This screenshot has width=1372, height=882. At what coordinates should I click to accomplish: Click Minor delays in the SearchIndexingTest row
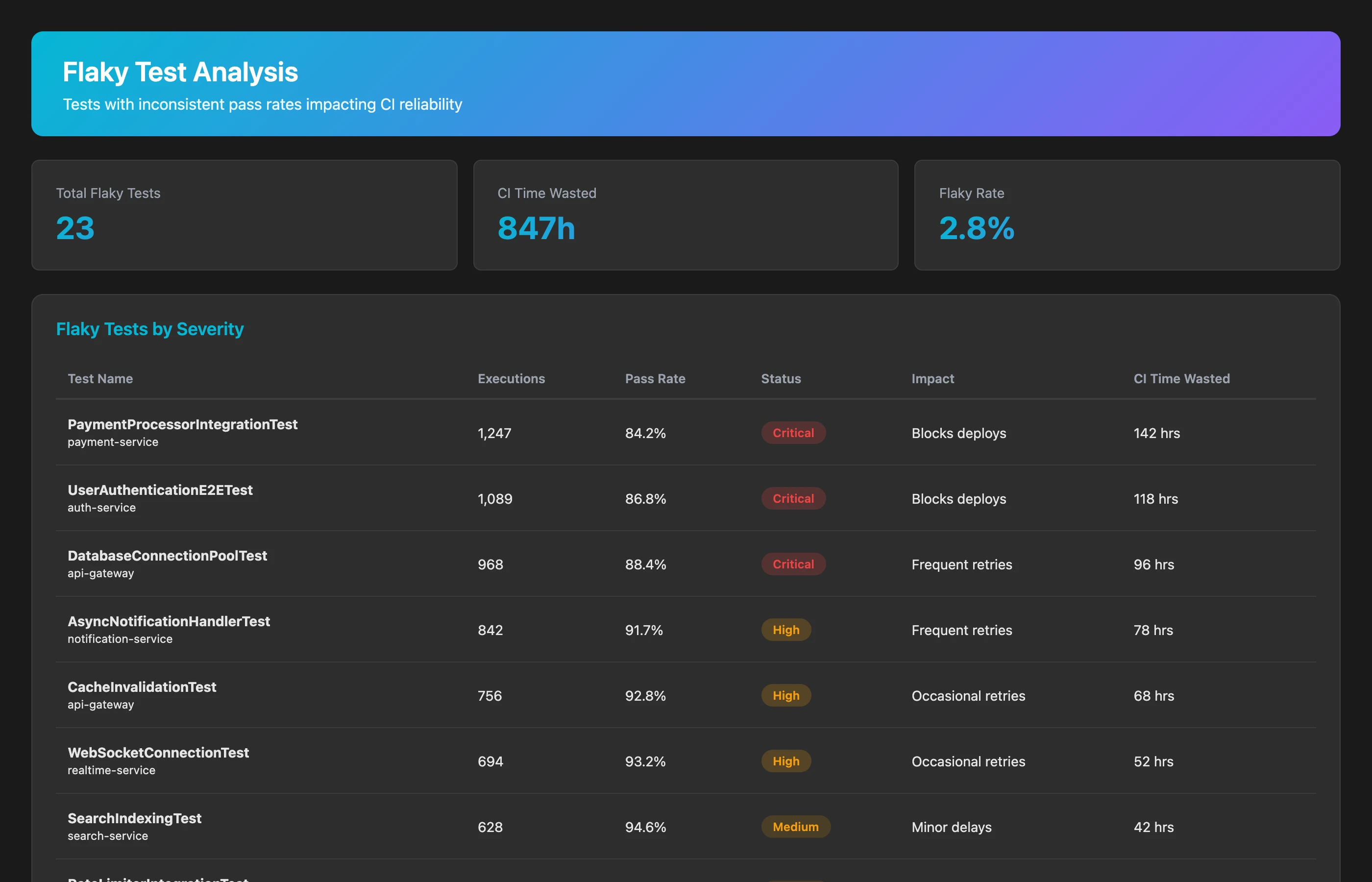(952, 827)
